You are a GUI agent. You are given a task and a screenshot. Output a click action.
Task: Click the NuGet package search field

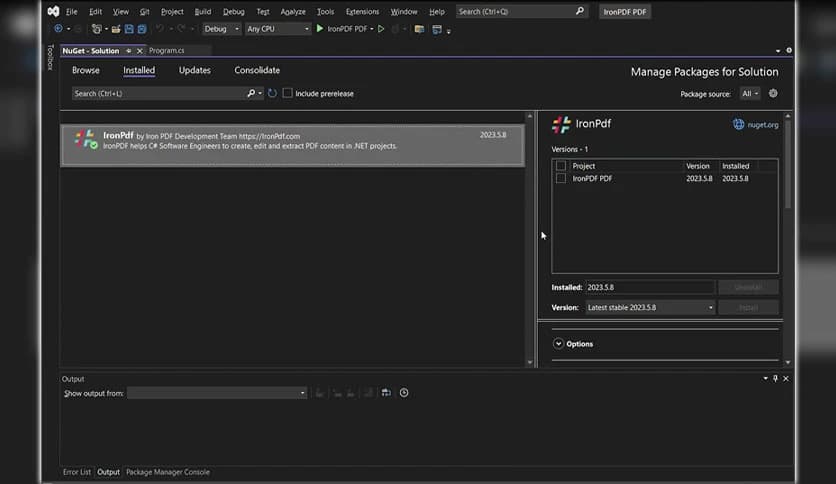tap(158, 94)
